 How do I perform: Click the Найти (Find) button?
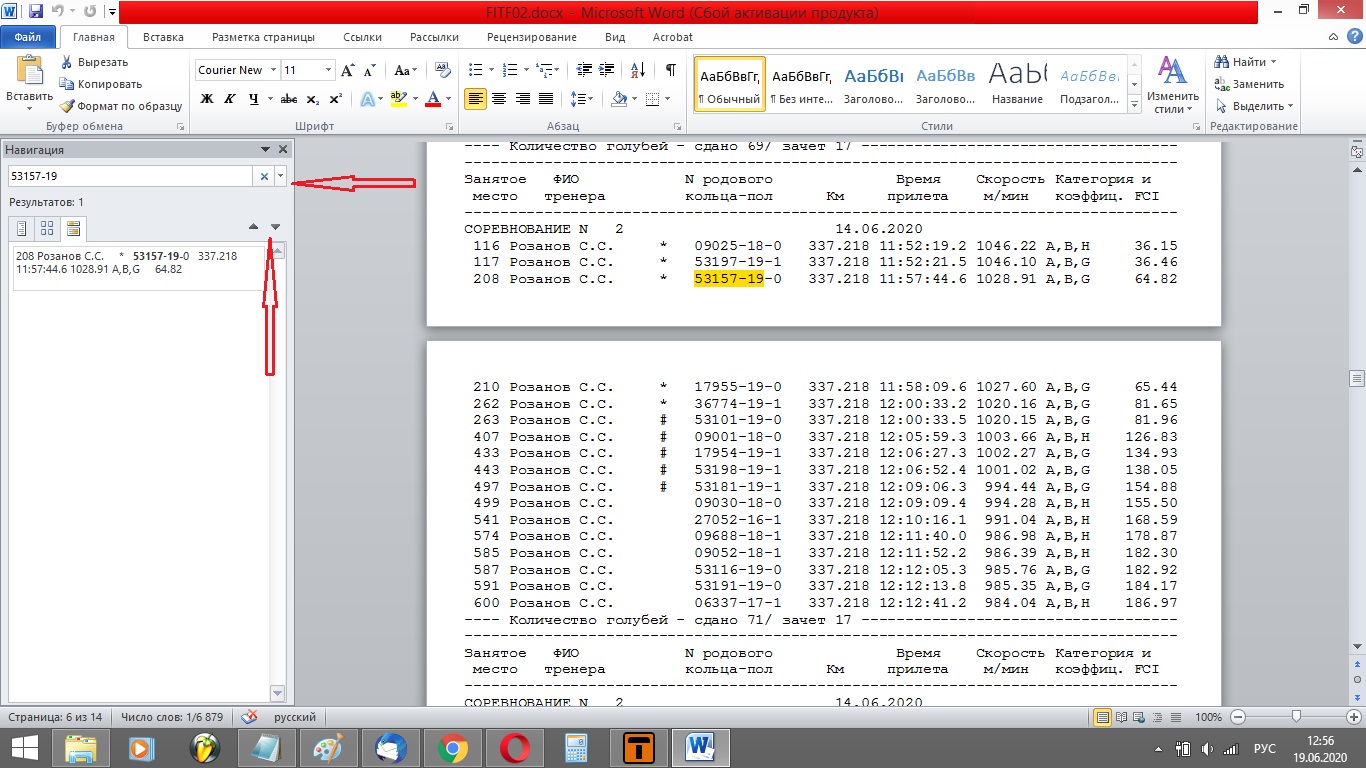coord(1245,62)
